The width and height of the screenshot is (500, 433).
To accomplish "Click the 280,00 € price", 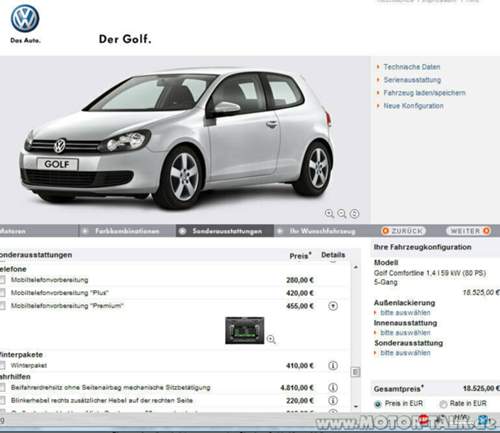I will coord(300,280).
